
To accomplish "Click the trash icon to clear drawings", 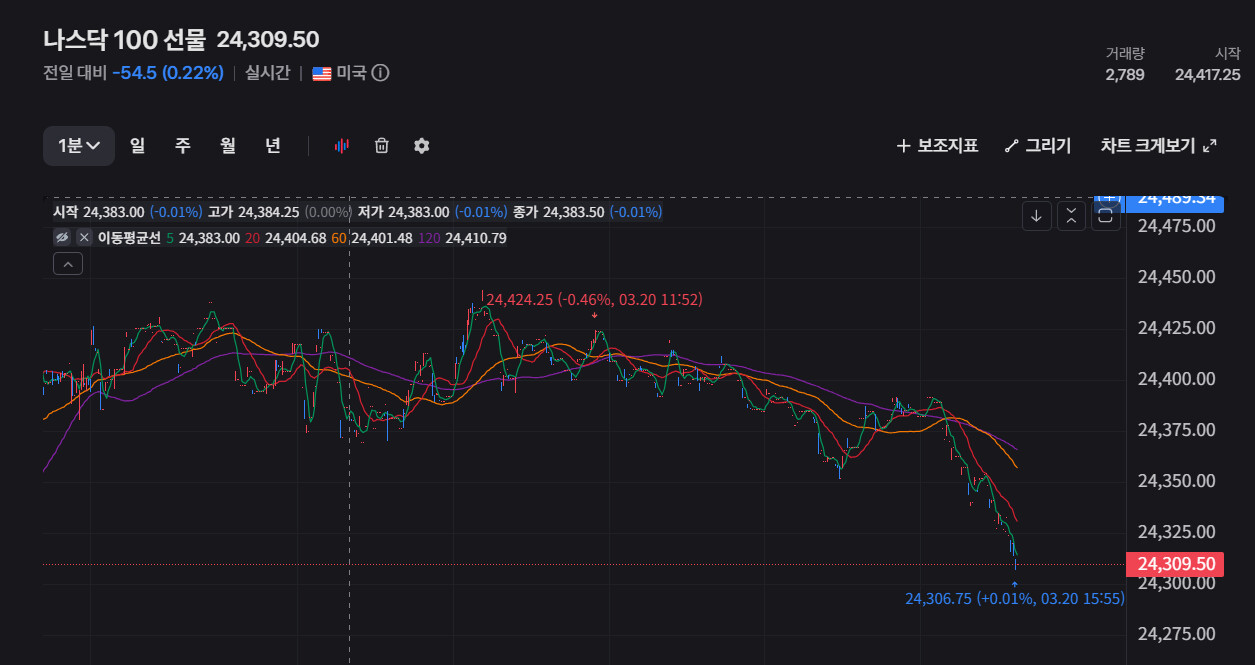I will point(381,146).
